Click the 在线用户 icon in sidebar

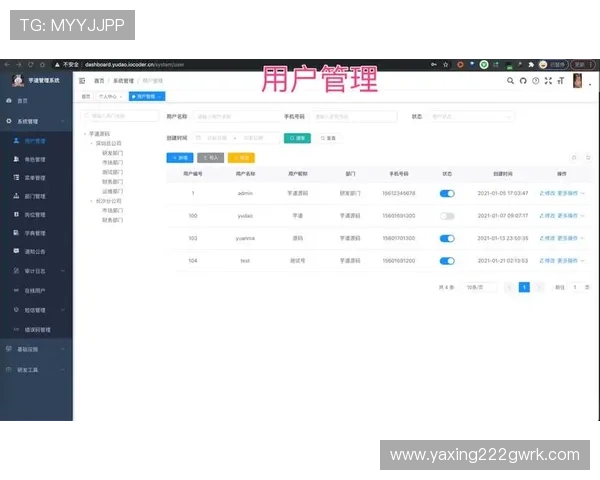16,291
